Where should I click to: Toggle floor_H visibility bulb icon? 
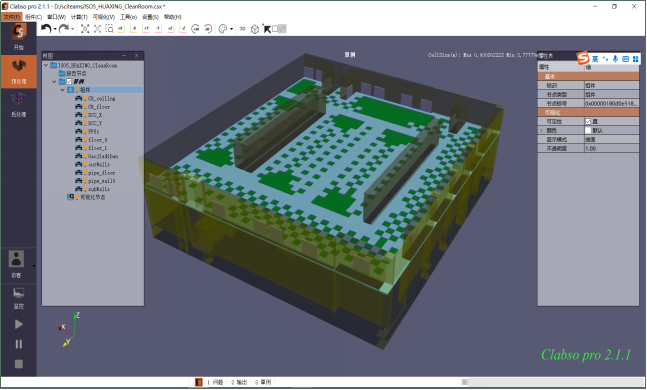tap(86, 139)
